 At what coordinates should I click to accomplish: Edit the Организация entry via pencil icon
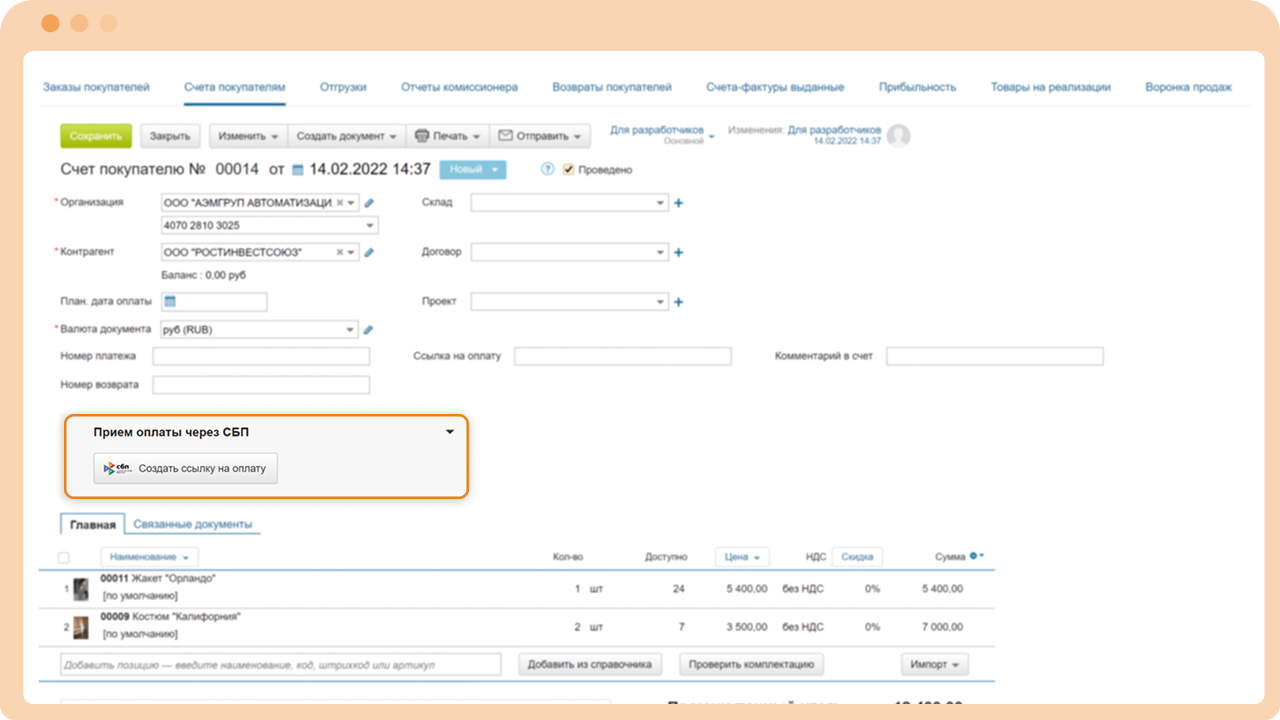click(x=369, y=203)
